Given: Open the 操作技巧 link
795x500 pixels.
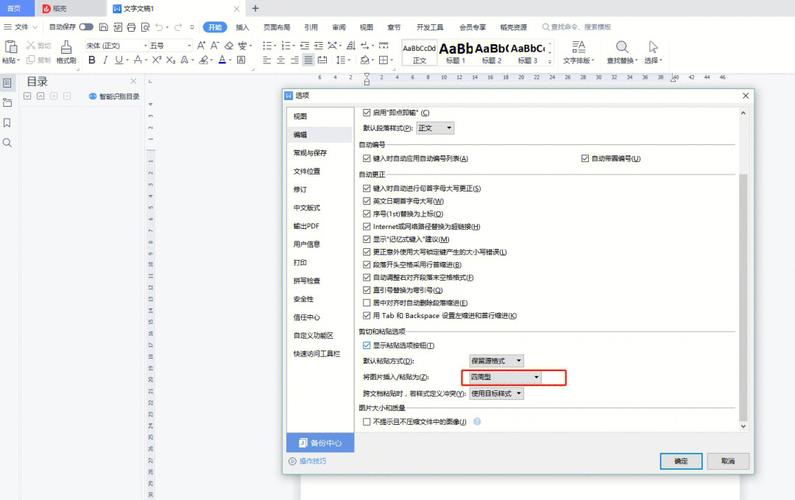Looking at the screenshot, I should (308, 461).
